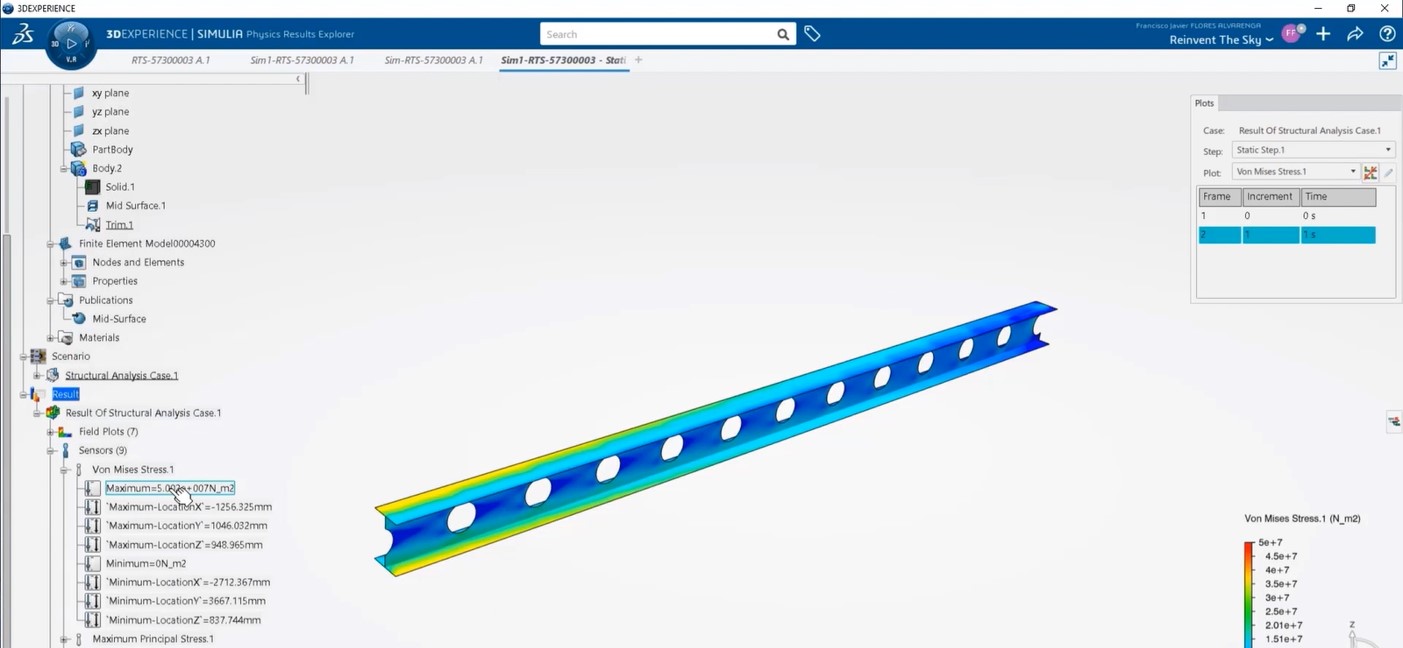Click the red 5e+7 band in the legend
Viewport: 1403px width, 648px height.
pos(1248,545)
